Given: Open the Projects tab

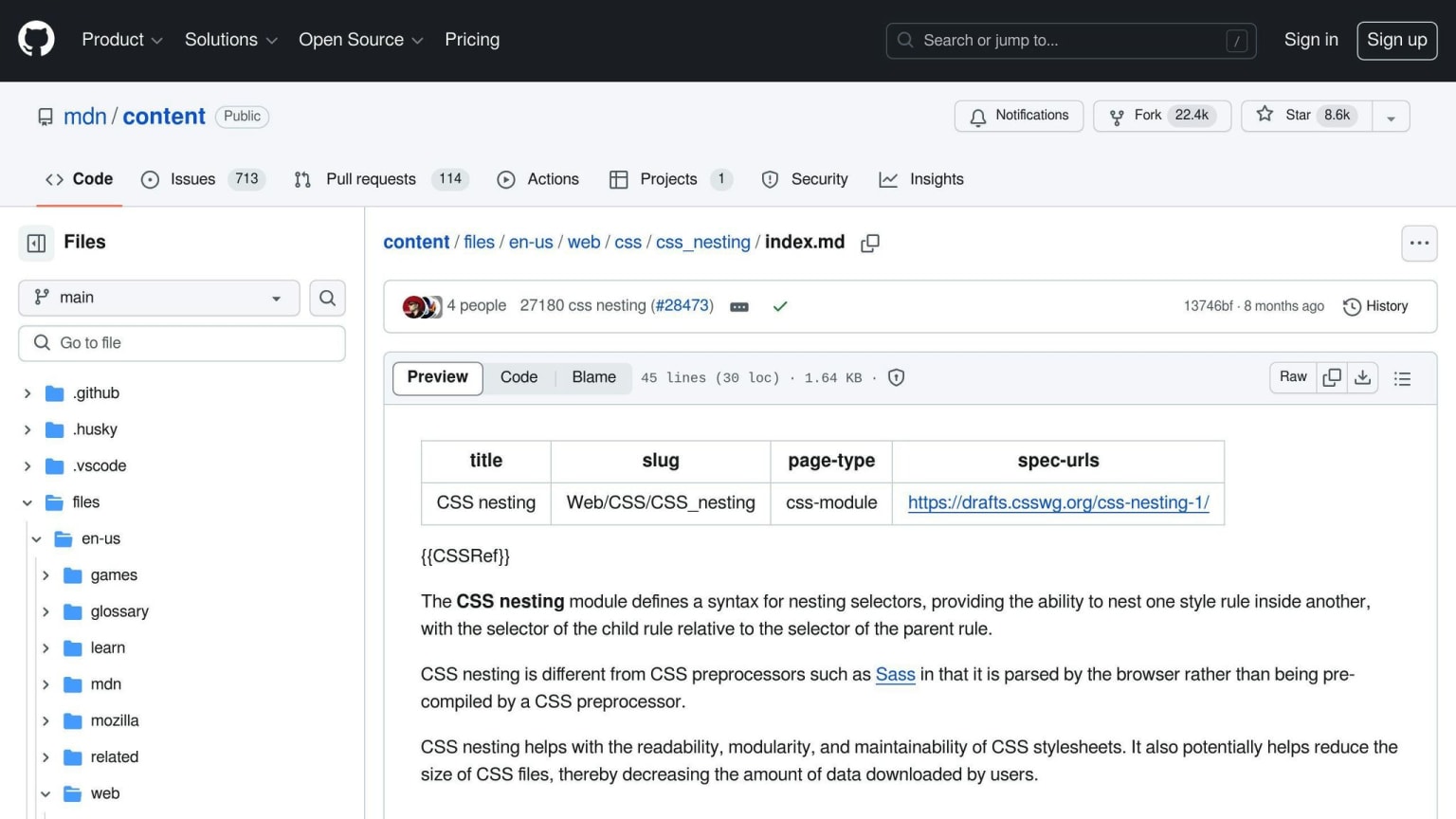Looking at the screenshot, I should pos(670,179).
